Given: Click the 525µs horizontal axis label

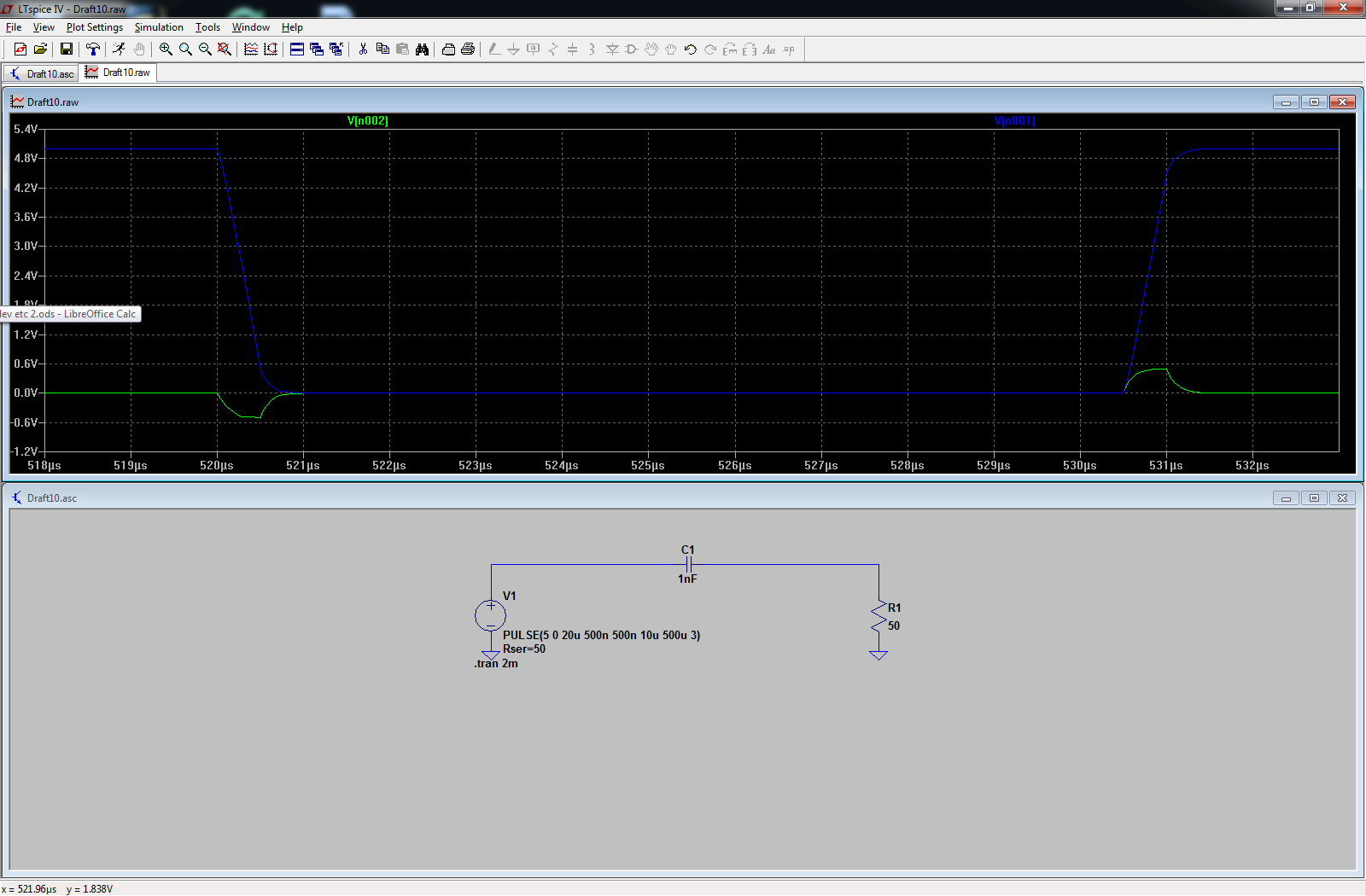Looking at the screenshot, I should [648, 465].
